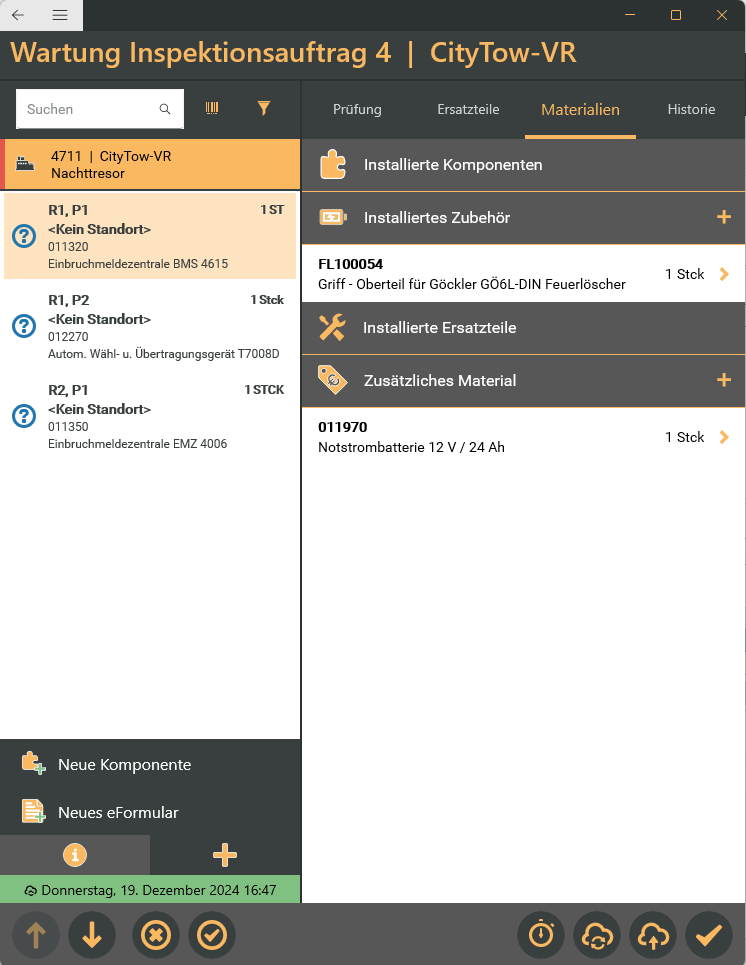Click Neue Komponente button
This screenshot has height=965, width=746.
(x=124, y=764)
